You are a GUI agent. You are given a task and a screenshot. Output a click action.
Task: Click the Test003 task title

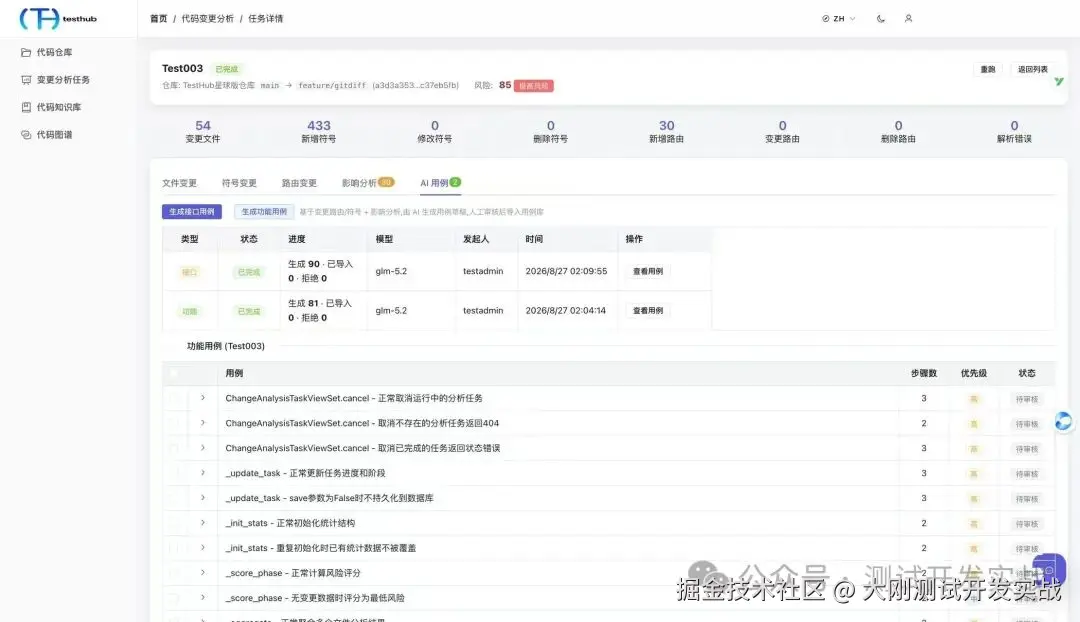pyautogui.click(x=183, y=68)
